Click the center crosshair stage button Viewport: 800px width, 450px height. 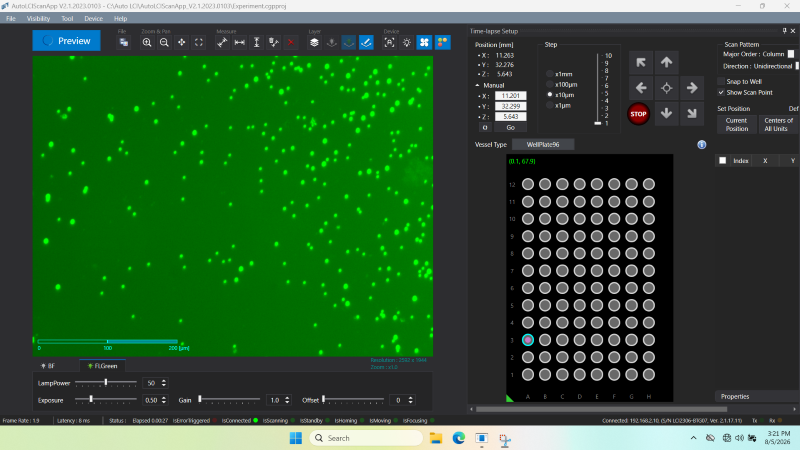pos(666,88)
